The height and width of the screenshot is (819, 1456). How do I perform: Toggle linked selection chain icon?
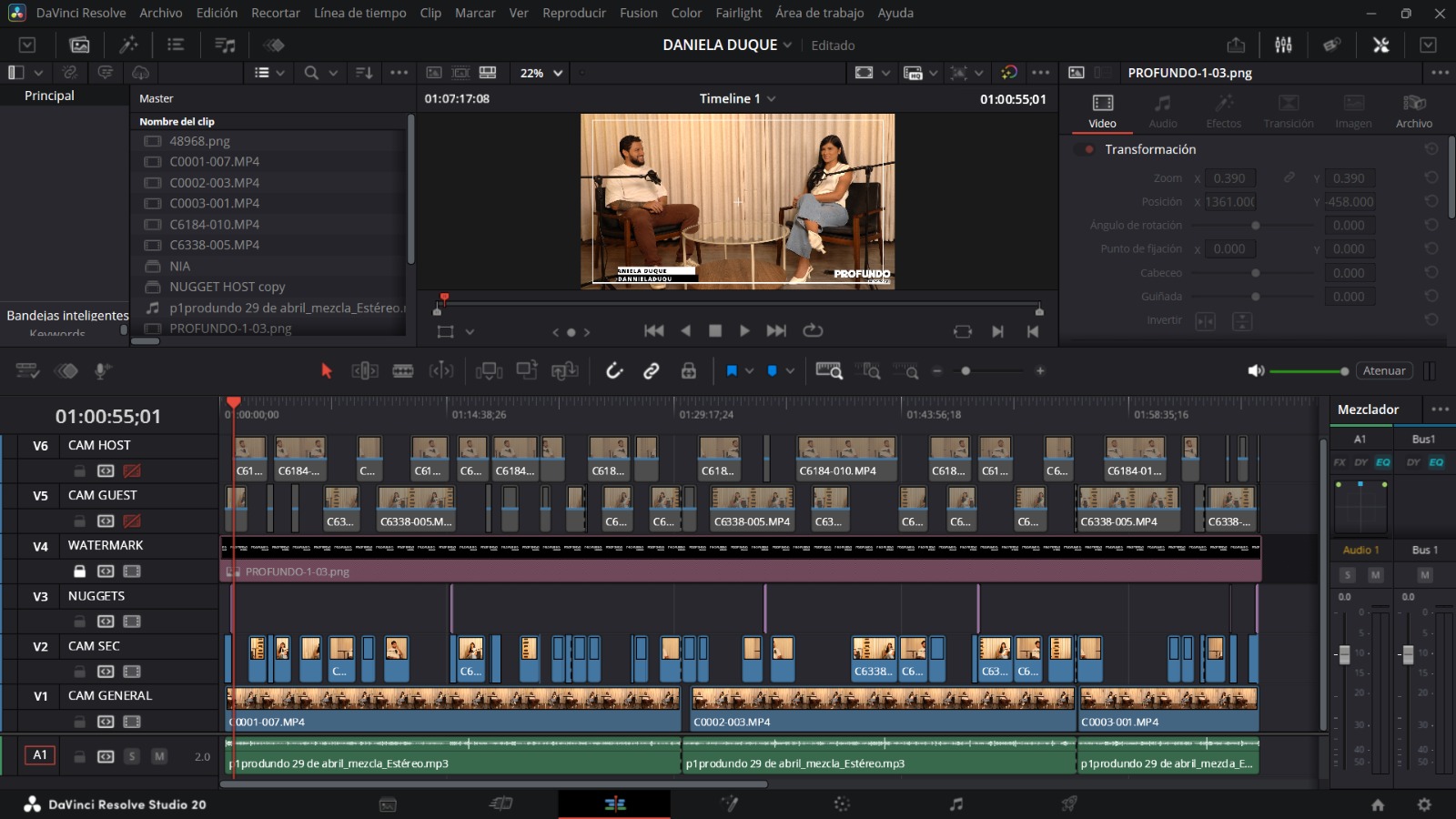652,370
